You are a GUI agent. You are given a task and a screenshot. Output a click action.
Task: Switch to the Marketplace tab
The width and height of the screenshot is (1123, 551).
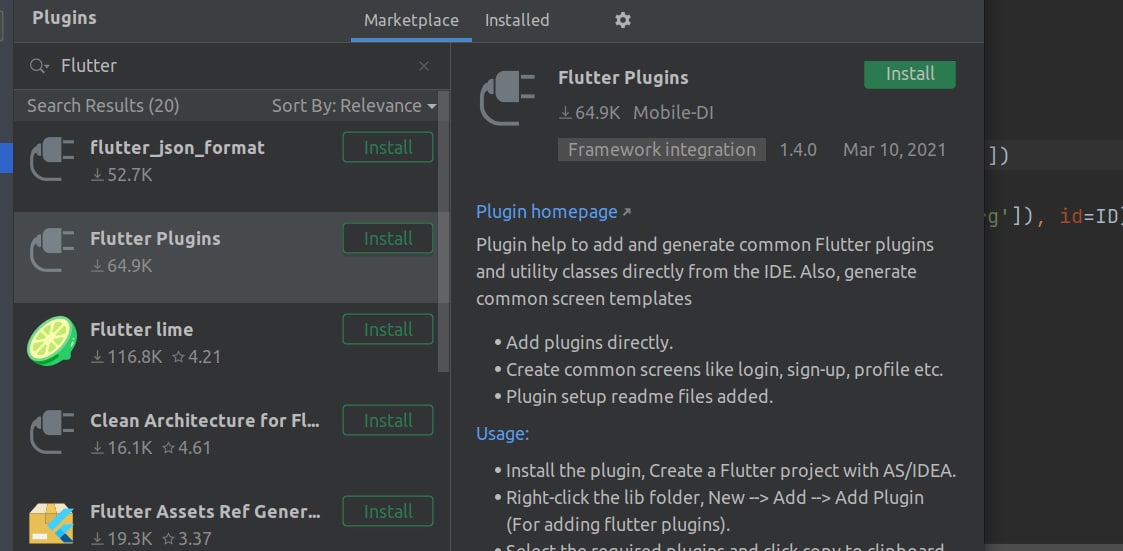click(x=411, y=20)
